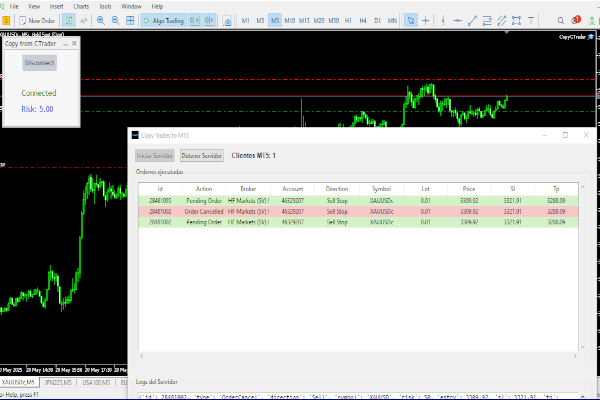This screenshot has width=600, height=400.
Task: Minimize the Copy from CTrader panel
Action: (x=65, y=44)
